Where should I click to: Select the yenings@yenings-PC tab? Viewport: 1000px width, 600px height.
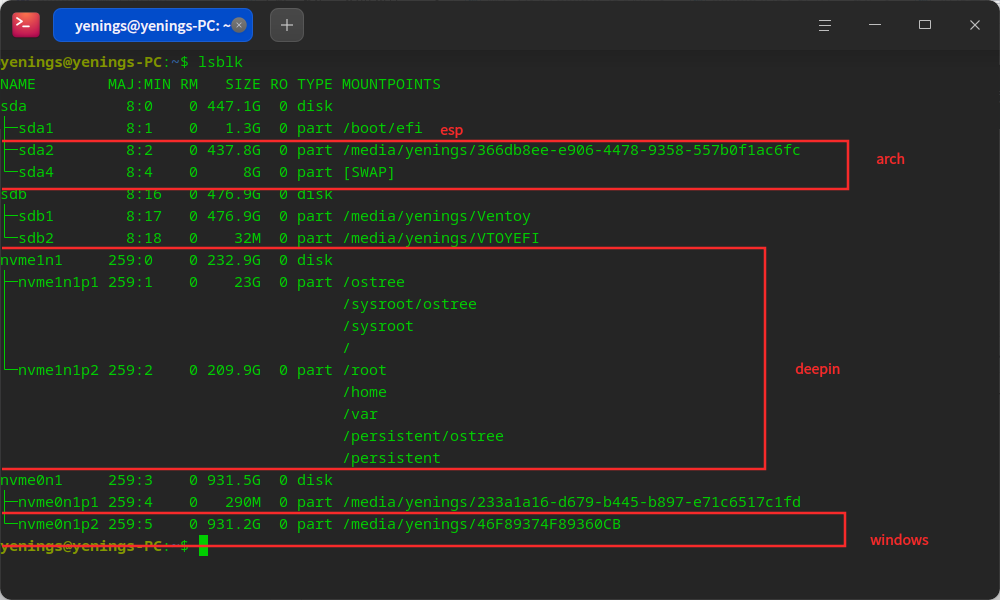[153, 25]
